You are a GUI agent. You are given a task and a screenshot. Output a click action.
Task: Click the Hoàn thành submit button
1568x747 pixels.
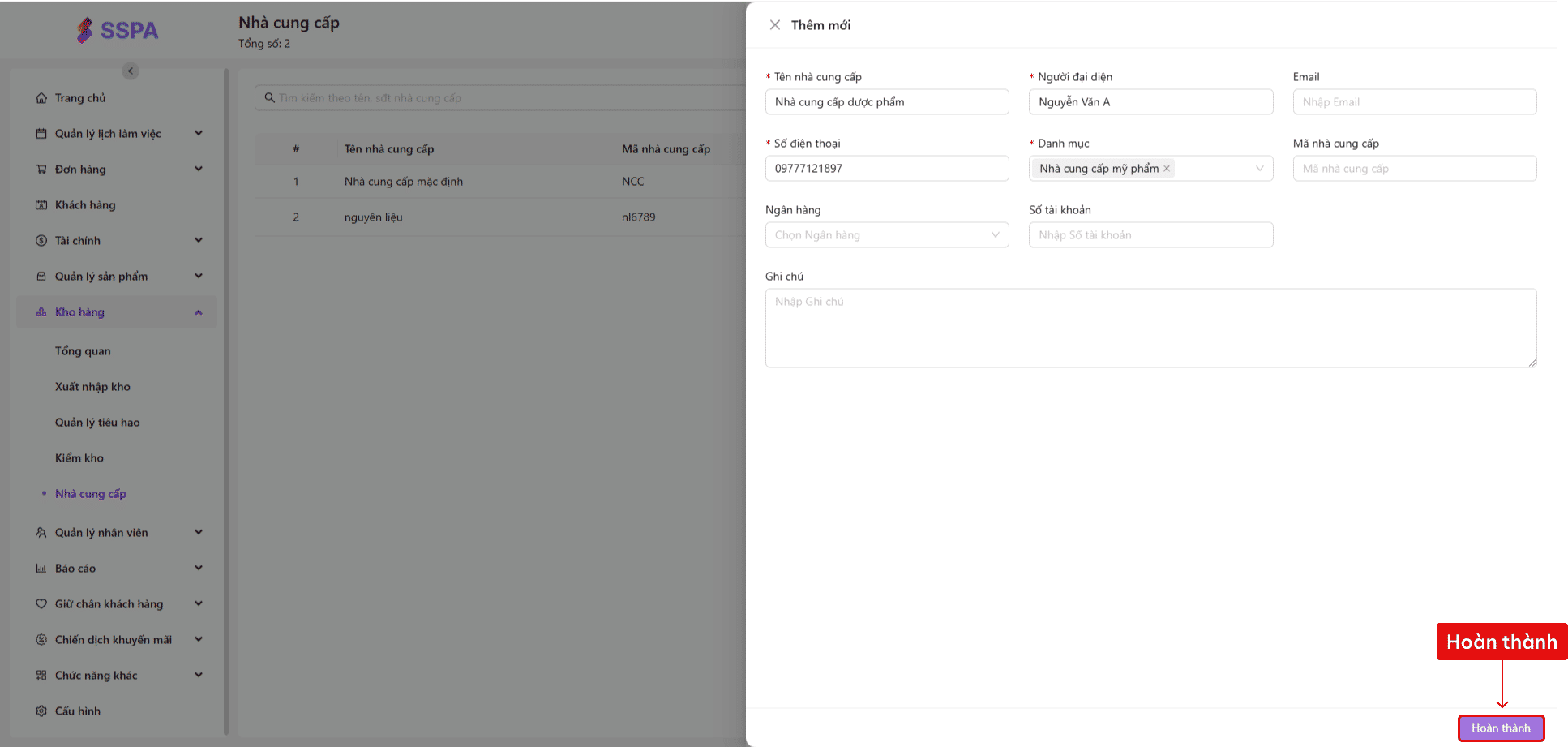(1501, 728)
